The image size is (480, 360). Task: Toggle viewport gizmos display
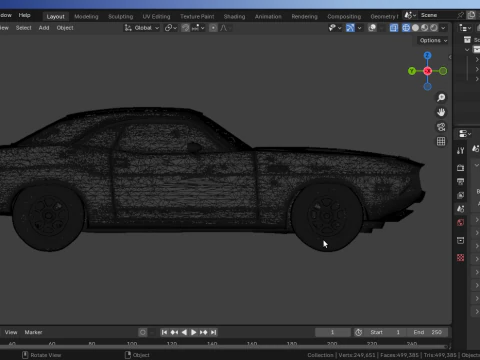click(x=350, y=28)
